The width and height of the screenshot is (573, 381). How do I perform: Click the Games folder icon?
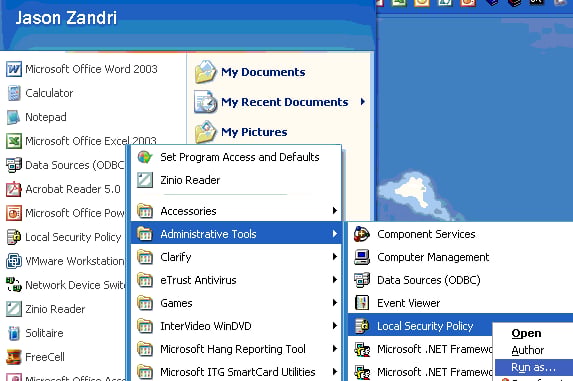pos(145,303)
